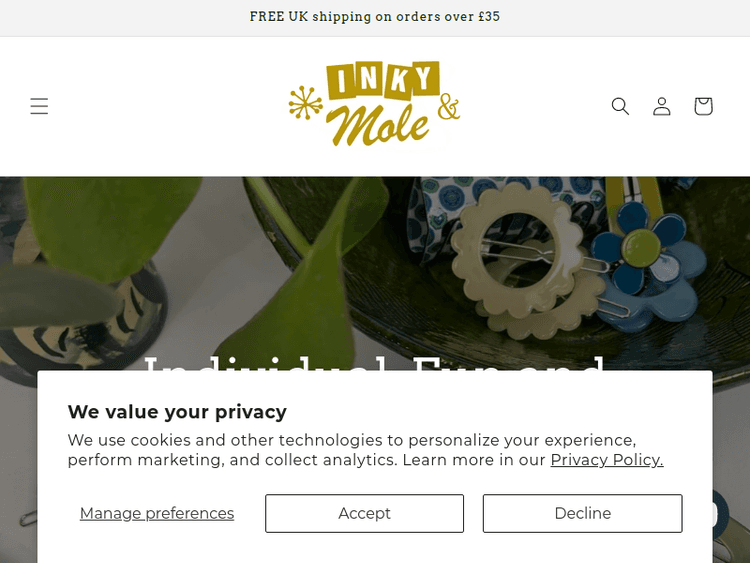Accept the cookie consent
Screen dimensions: 750x563
point(364,513)
